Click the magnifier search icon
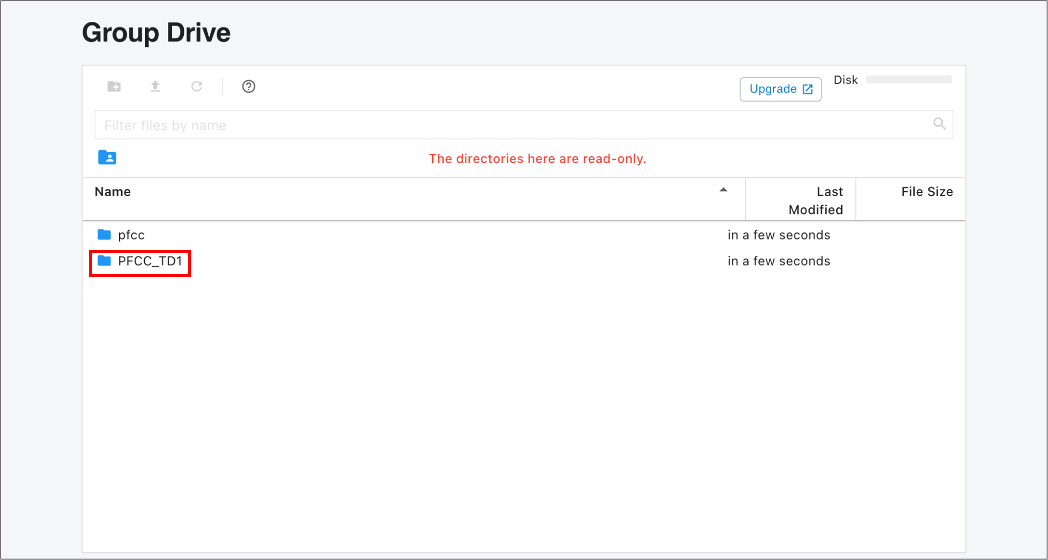 pos(939,124)
